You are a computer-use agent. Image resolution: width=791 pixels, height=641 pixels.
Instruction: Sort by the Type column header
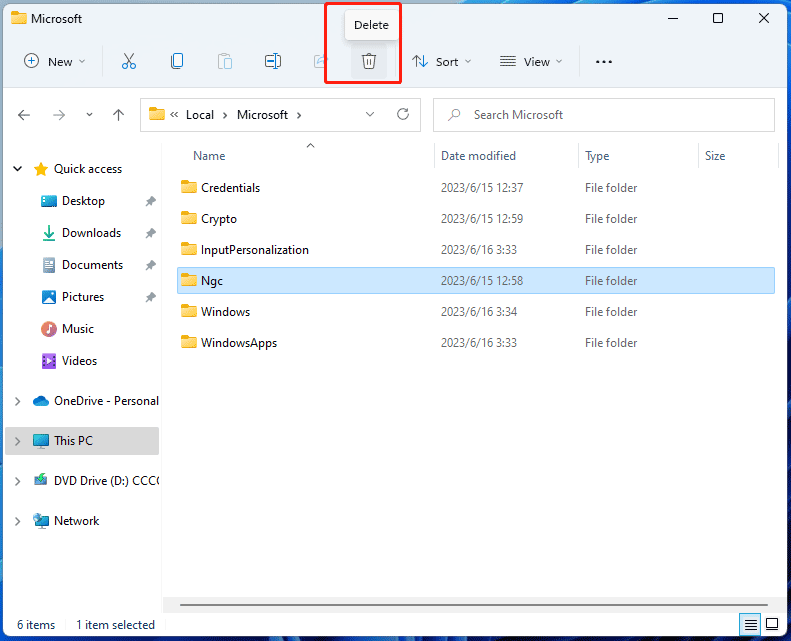click(597, 156)
